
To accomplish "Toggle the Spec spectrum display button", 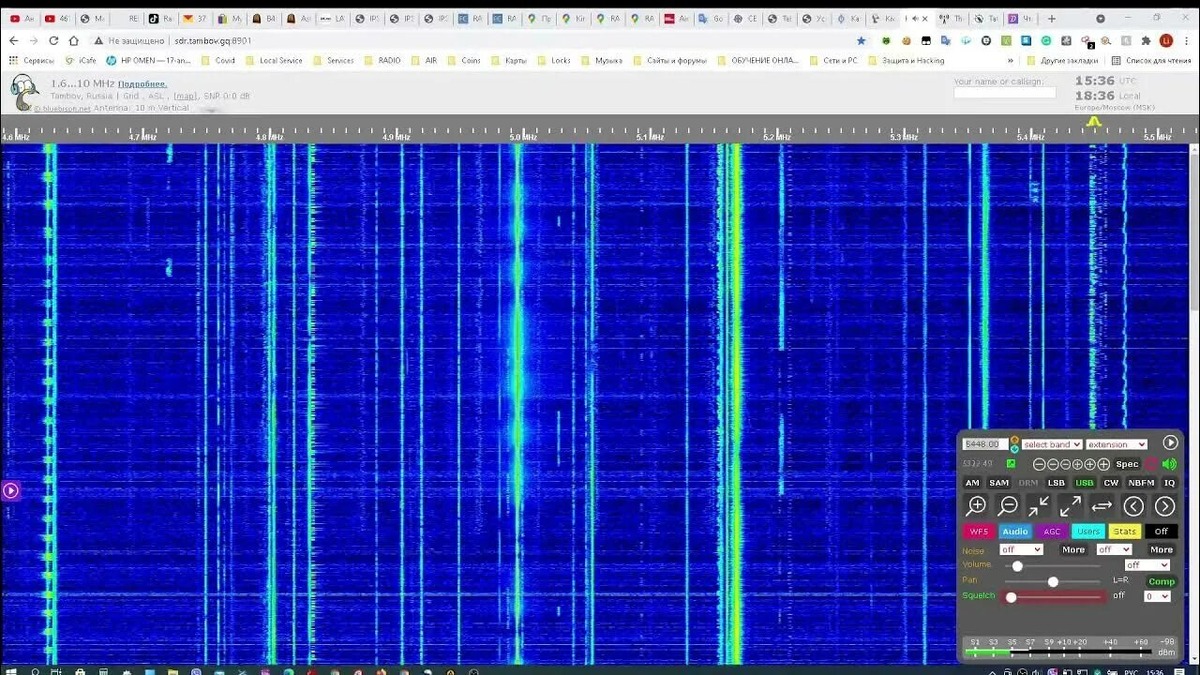I will pos(1127,464).
